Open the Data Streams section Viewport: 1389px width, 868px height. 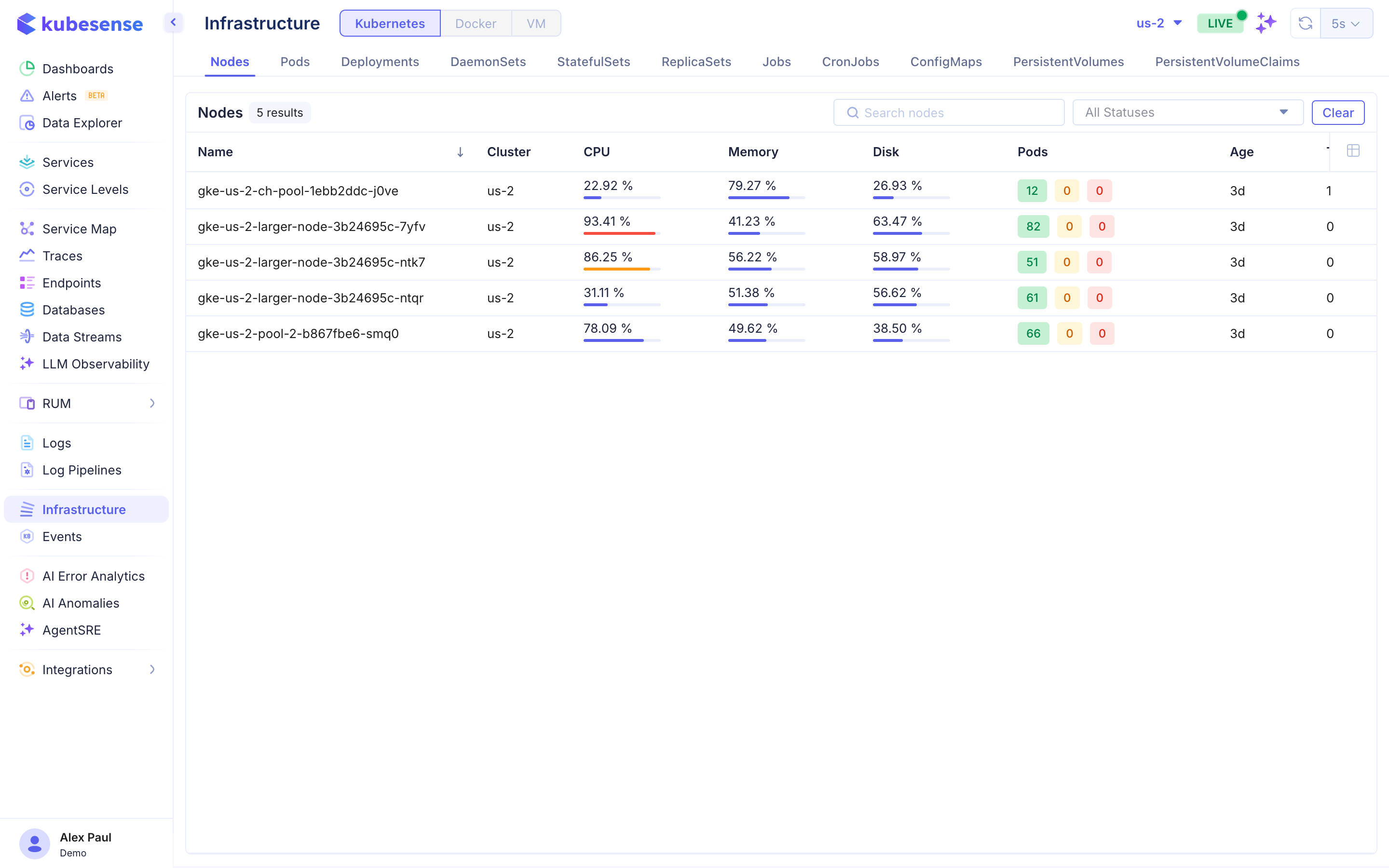point(82,337)
